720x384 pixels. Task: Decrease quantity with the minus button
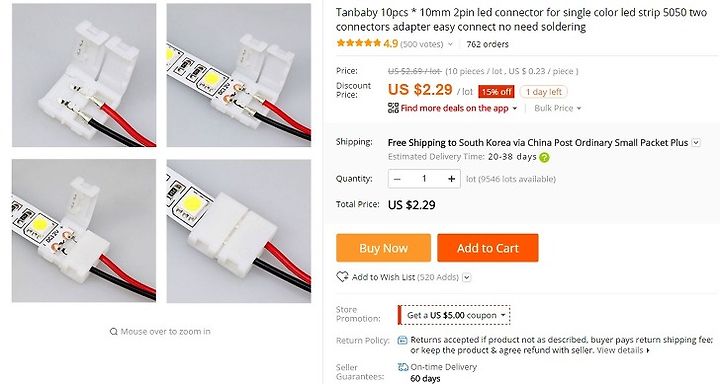(397, 179)
